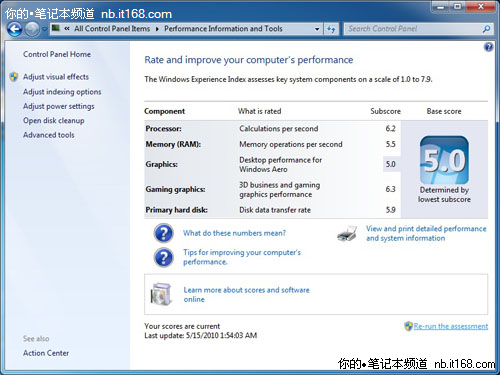Click the Memory (RAM) subscore 5.5
500x375 pixels.
[390, 144]
